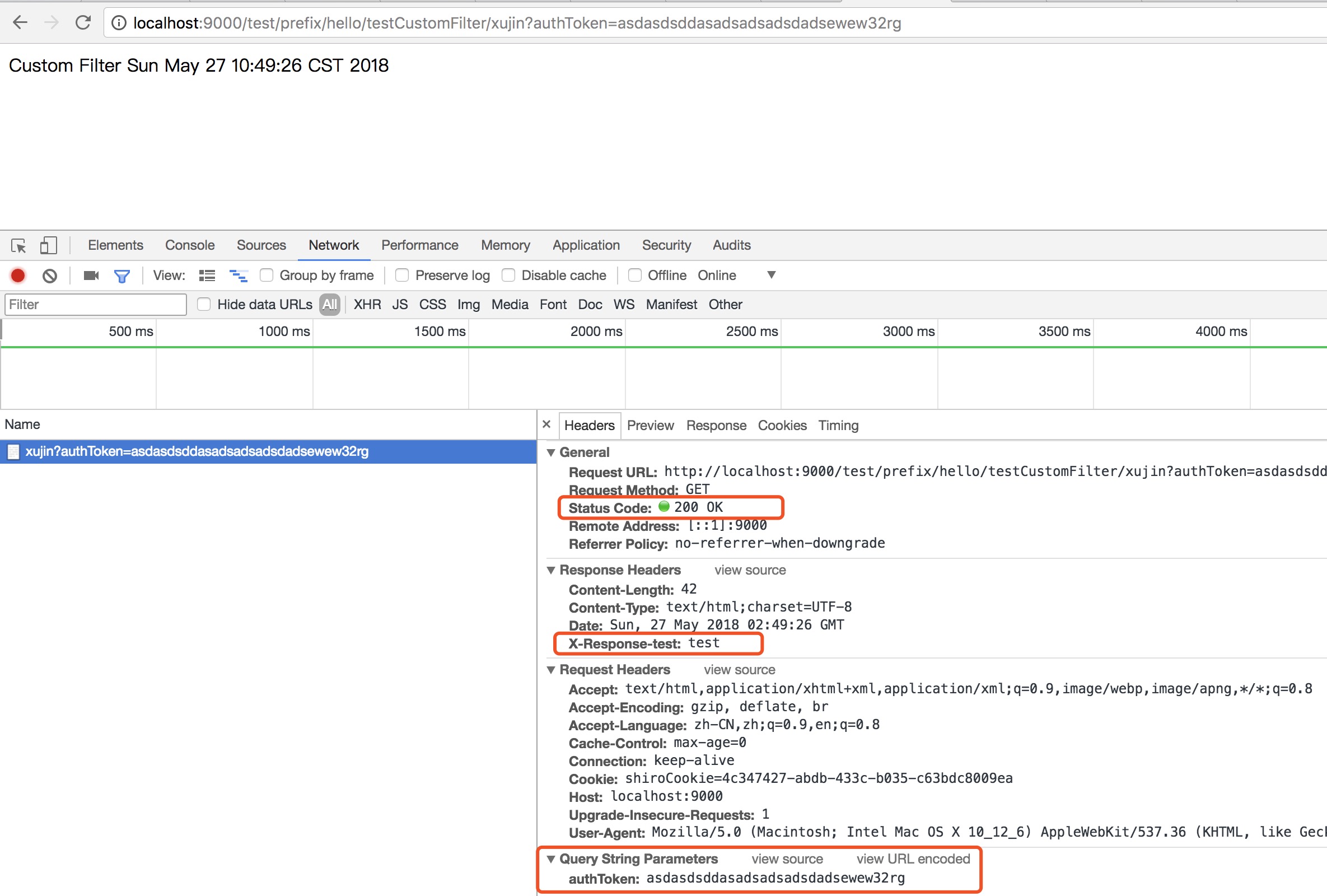Tick the Hide data URLs checkbox
The height and width of the screenshot is (896, 1327).
[x=204, y=305]
